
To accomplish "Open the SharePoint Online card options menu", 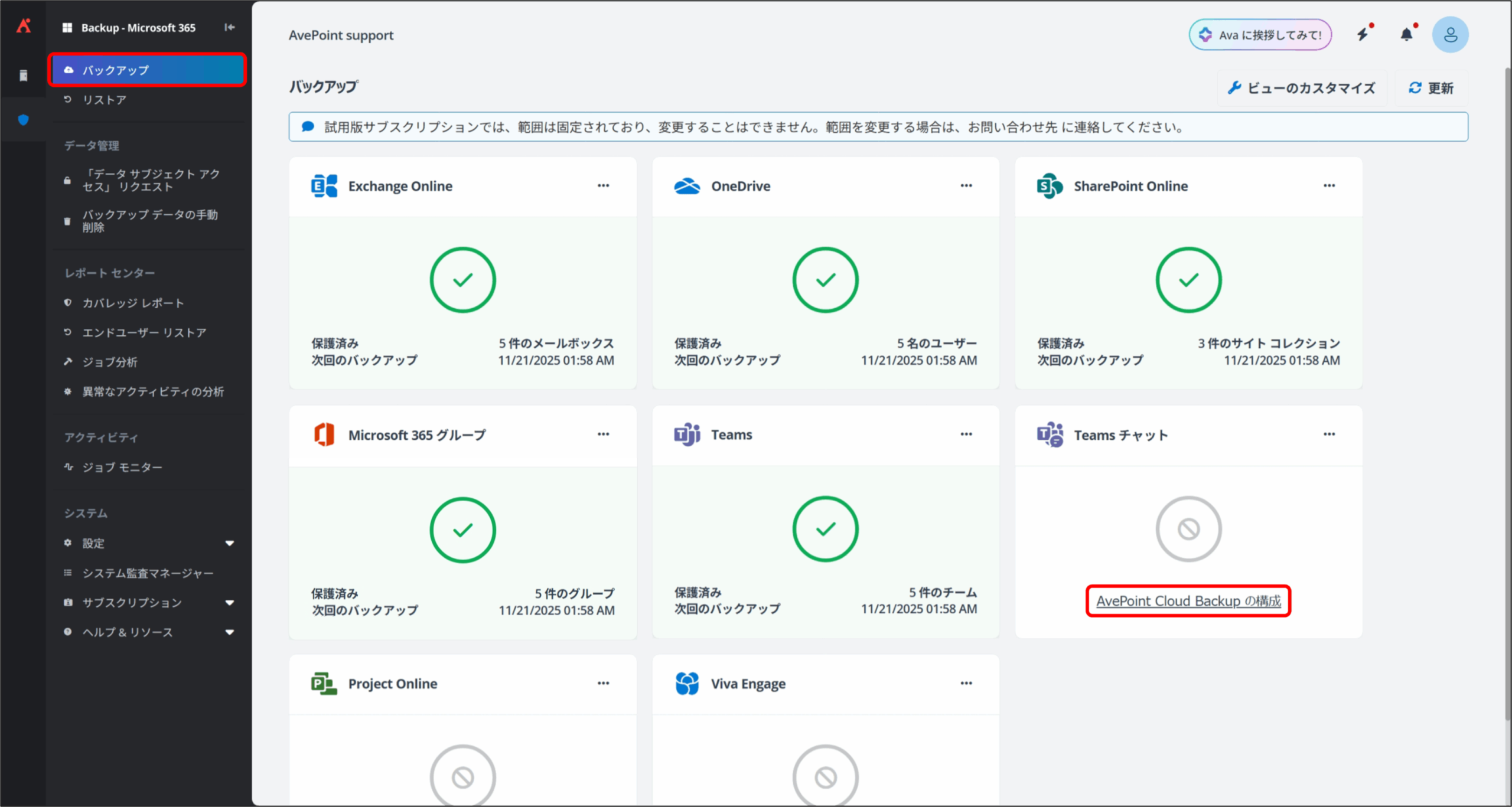I will [1329, 186].
